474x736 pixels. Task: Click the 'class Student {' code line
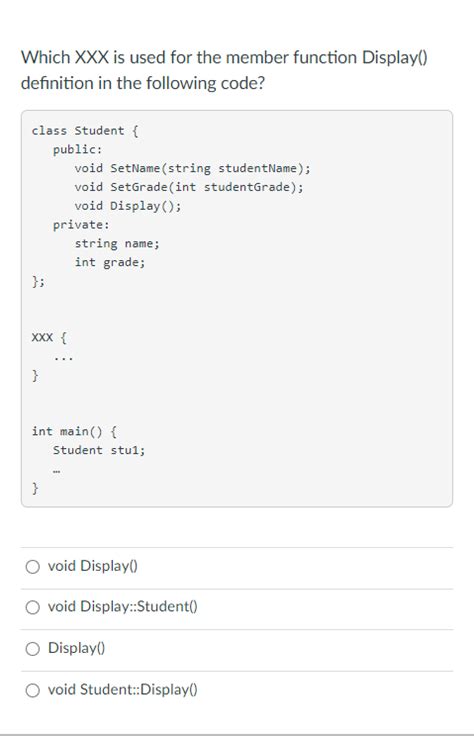[x=85, y=130]
